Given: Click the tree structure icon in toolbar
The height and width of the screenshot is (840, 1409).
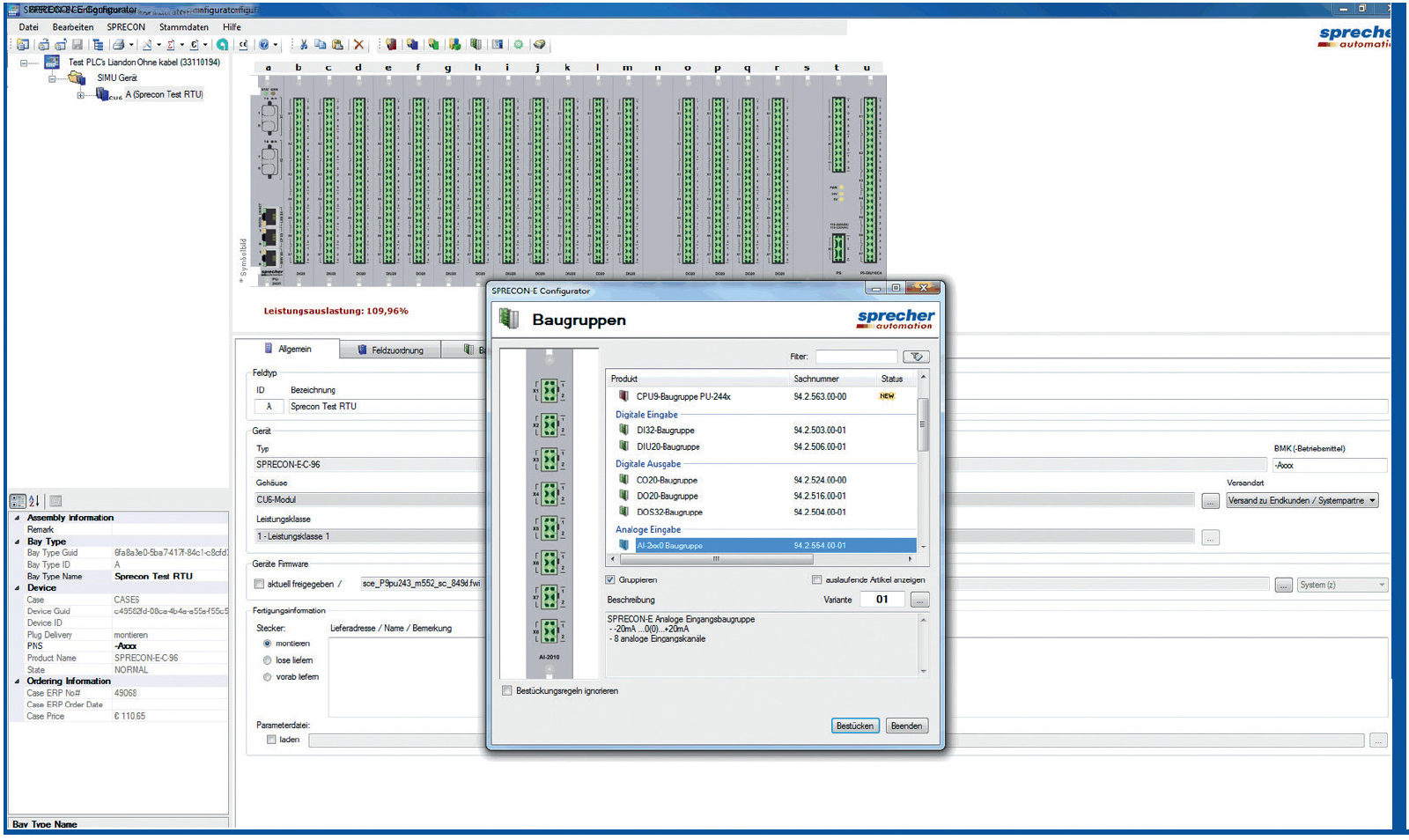Looking at the screenshot, I should pos(98,44).
